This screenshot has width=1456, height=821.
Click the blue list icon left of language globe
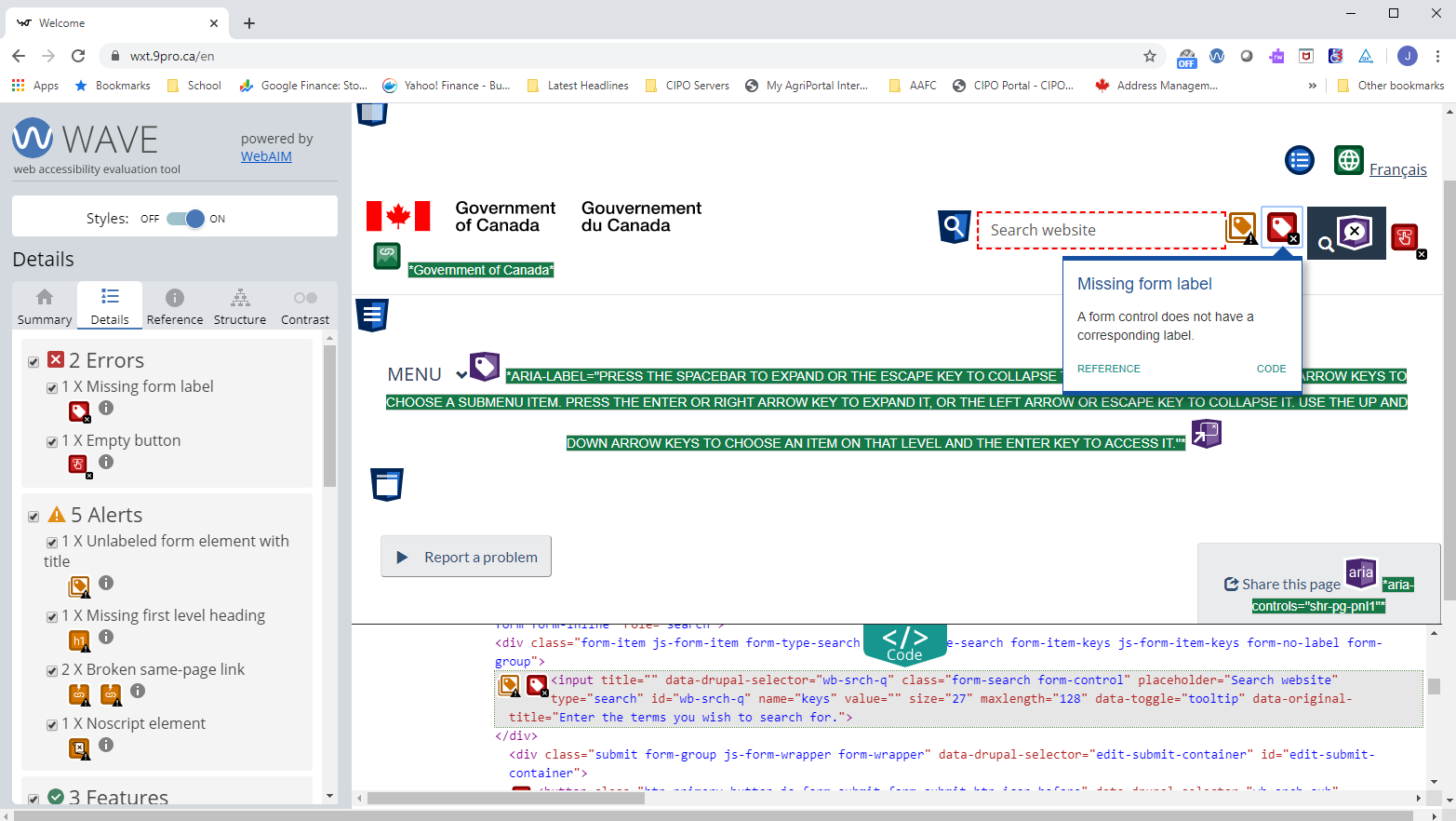tap(1300, 160)
